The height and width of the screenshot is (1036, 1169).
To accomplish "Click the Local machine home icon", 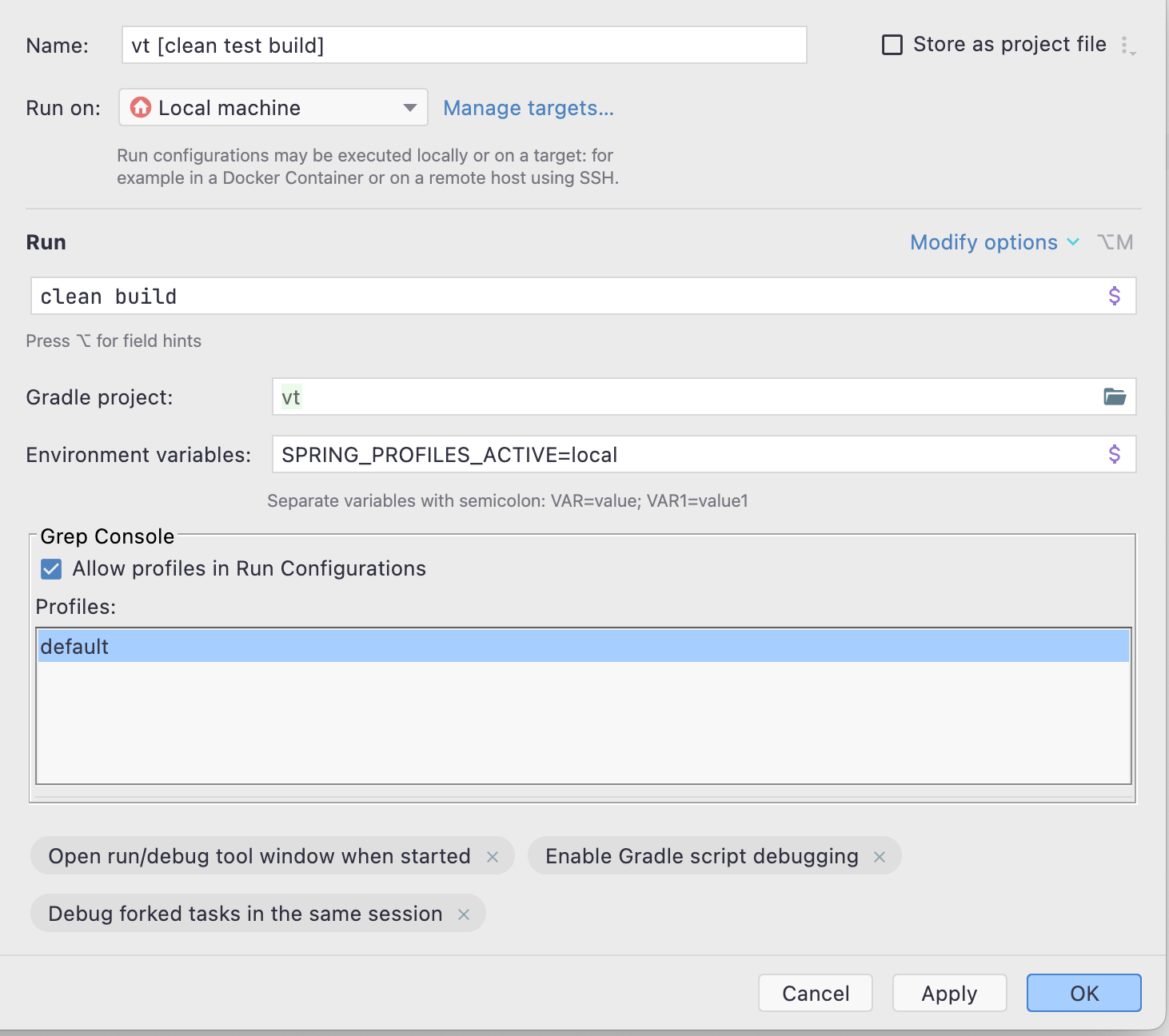I will point(141,107).
